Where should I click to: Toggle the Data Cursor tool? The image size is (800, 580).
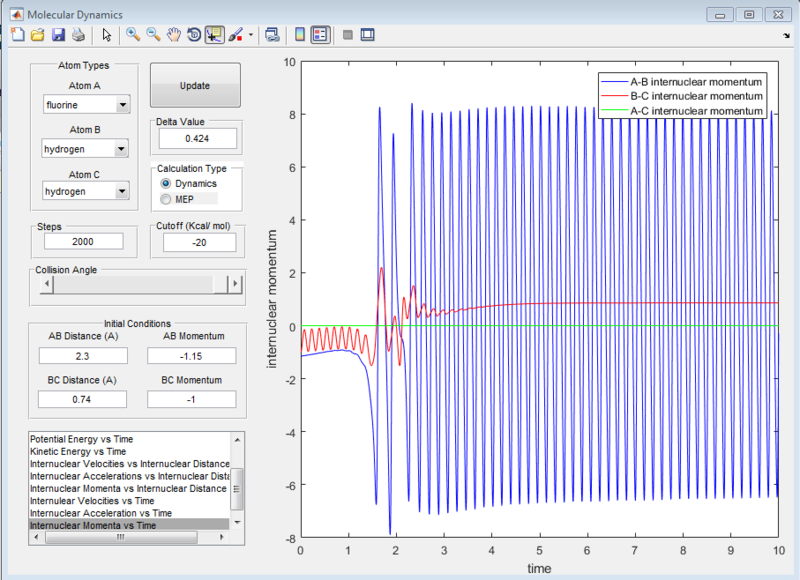(x=214, y=35)
